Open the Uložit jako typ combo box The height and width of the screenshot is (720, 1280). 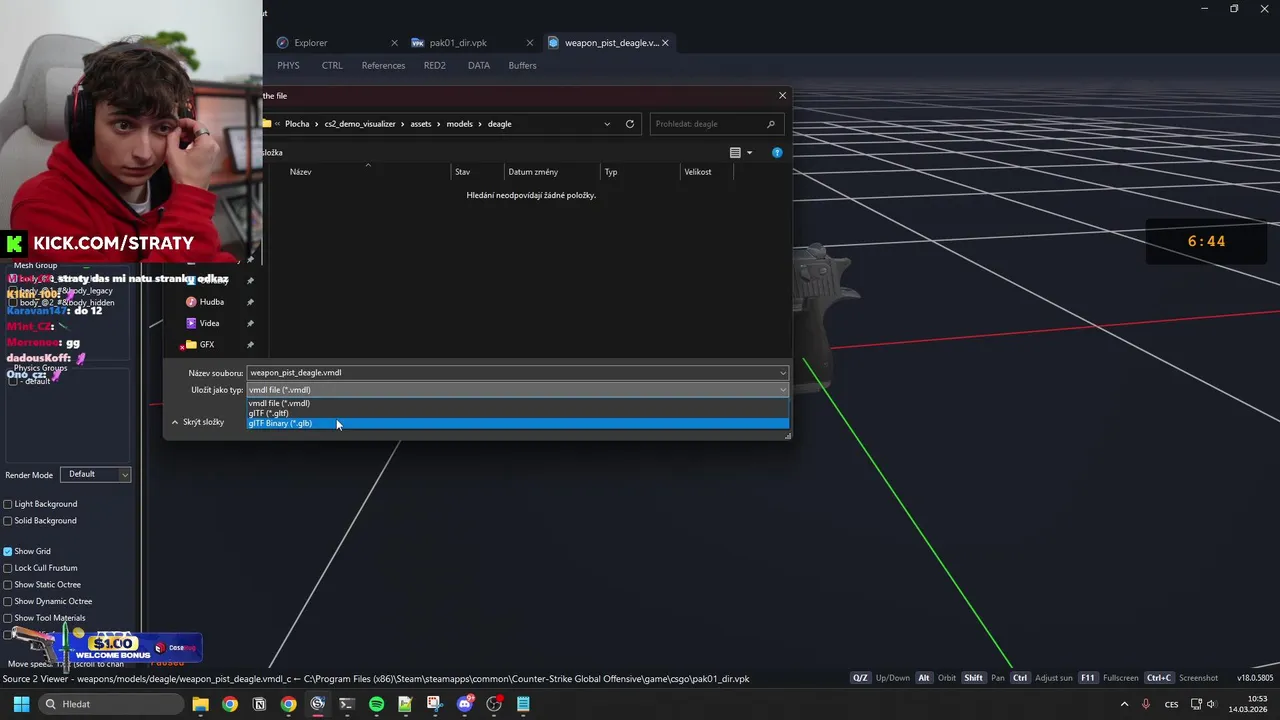518,390
